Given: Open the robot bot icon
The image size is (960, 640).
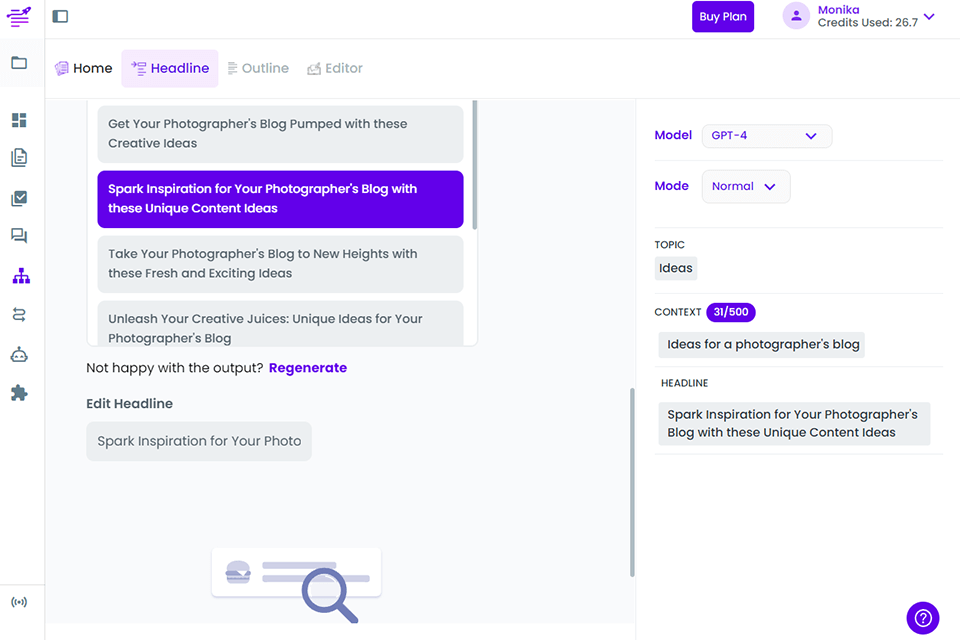Looking at the screenshot, I should pos(19,355).
